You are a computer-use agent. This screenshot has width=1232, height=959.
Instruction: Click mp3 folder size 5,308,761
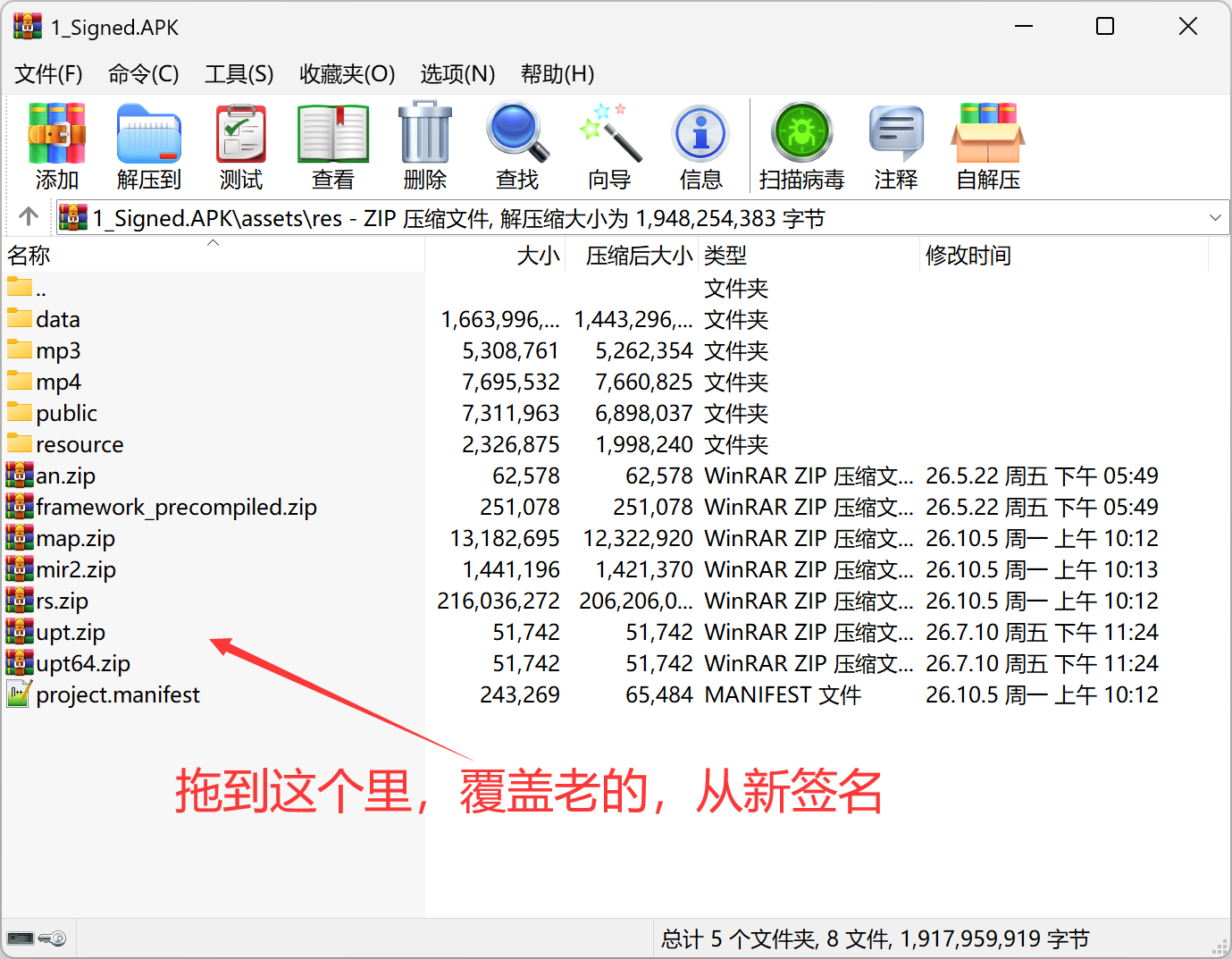pos(511,350)
